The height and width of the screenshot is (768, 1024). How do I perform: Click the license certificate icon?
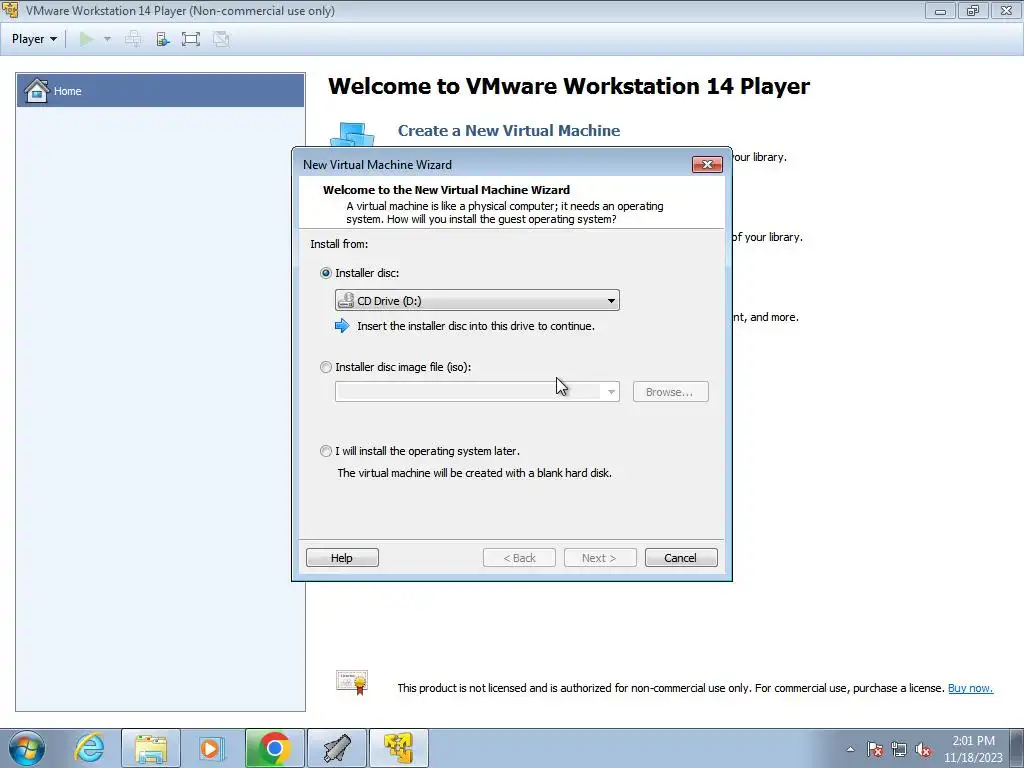[x=353, y=682]
